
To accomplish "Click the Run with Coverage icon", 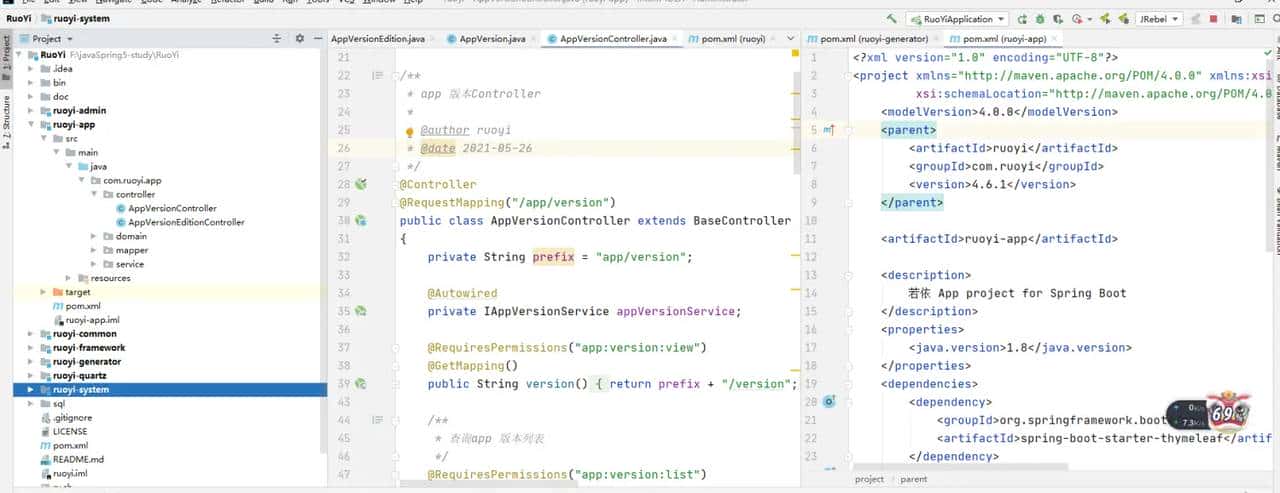I will tap(1059, 19).
